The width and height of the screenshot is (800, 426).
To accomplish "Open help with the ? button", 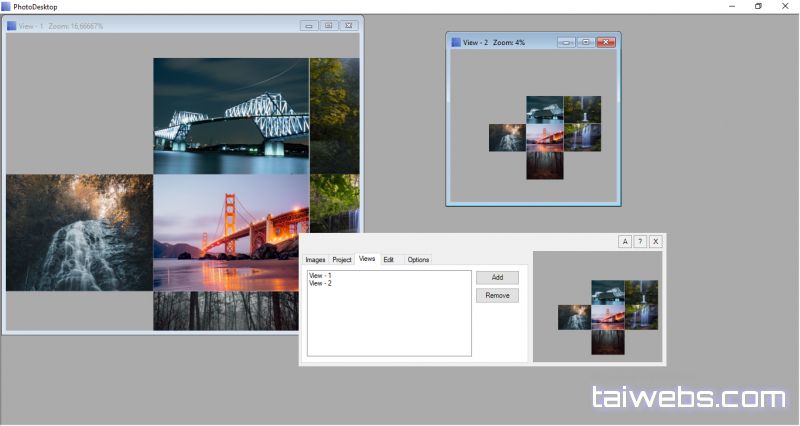I will [x=640, y=241].
